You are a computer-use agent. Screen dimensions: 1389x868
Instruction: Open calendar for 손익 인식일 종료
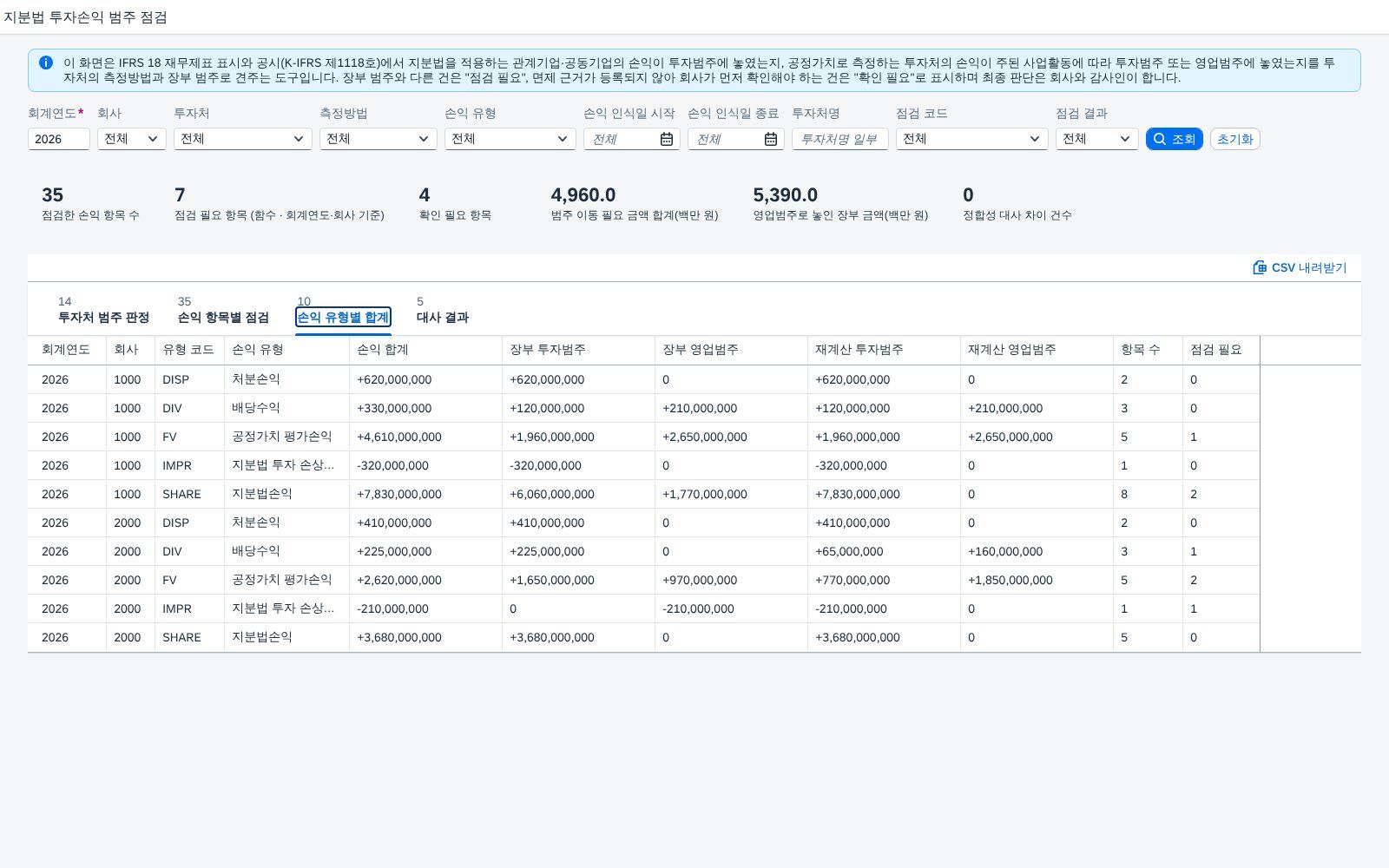tap(770, 139)
